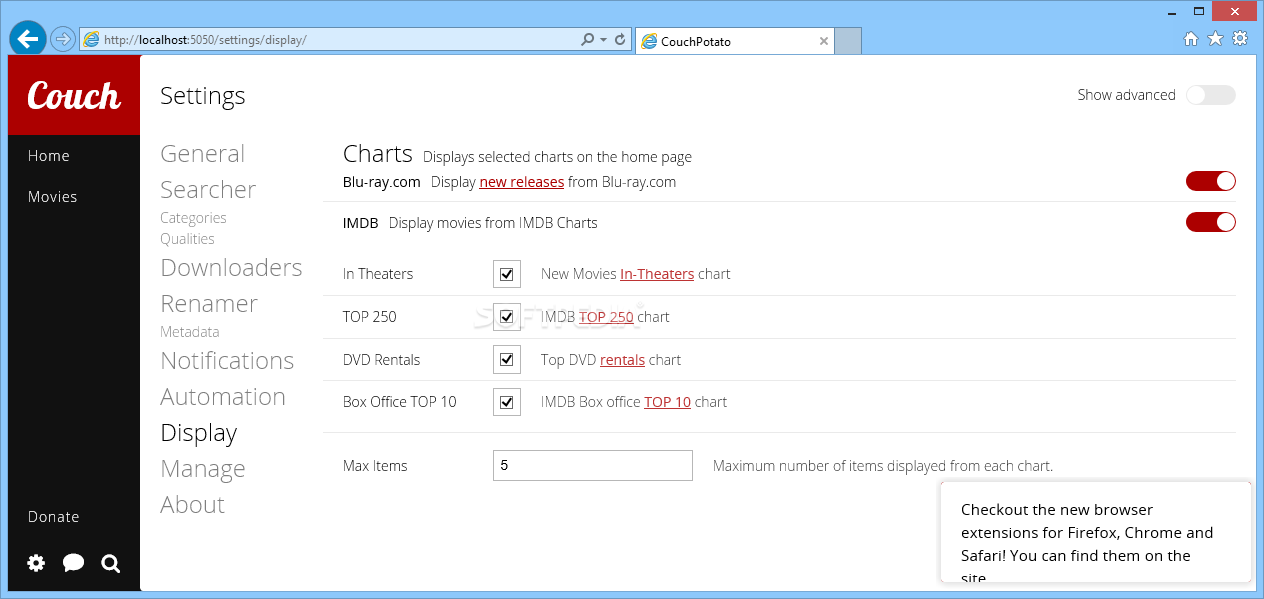Go back with browser back arrow

click(x=28, y=39)
